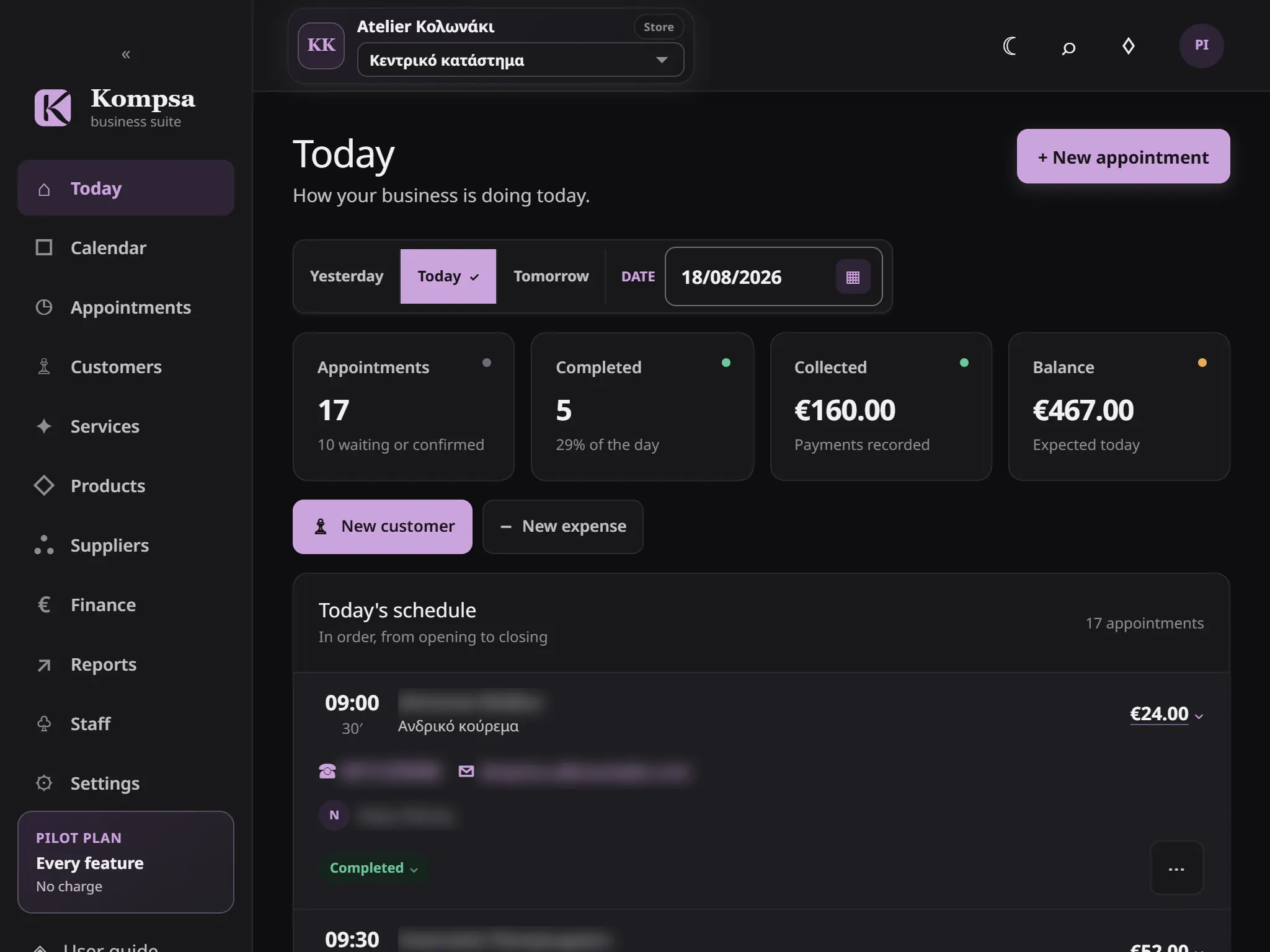The image size is (1270, 952).
Task: Open the Completed status dropdown
Action: click(x=374, y=868)
